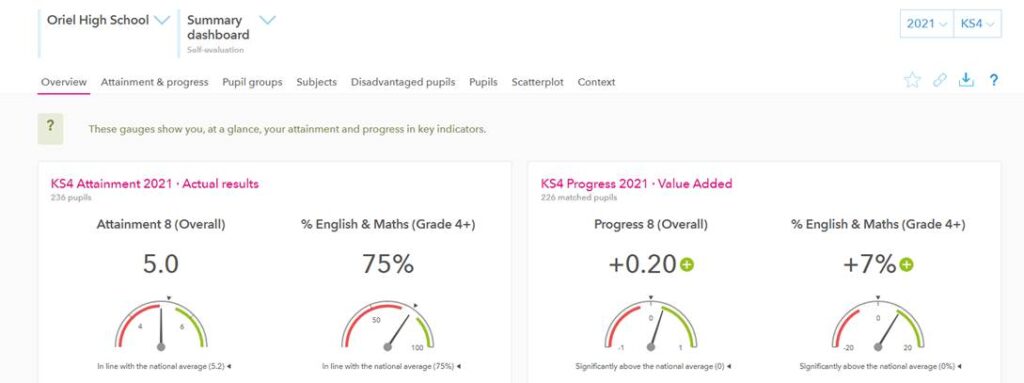Viewport: 1024px width, 383px height.
Task: Expand the Oriel High School selector
Action: coord(161,20)
